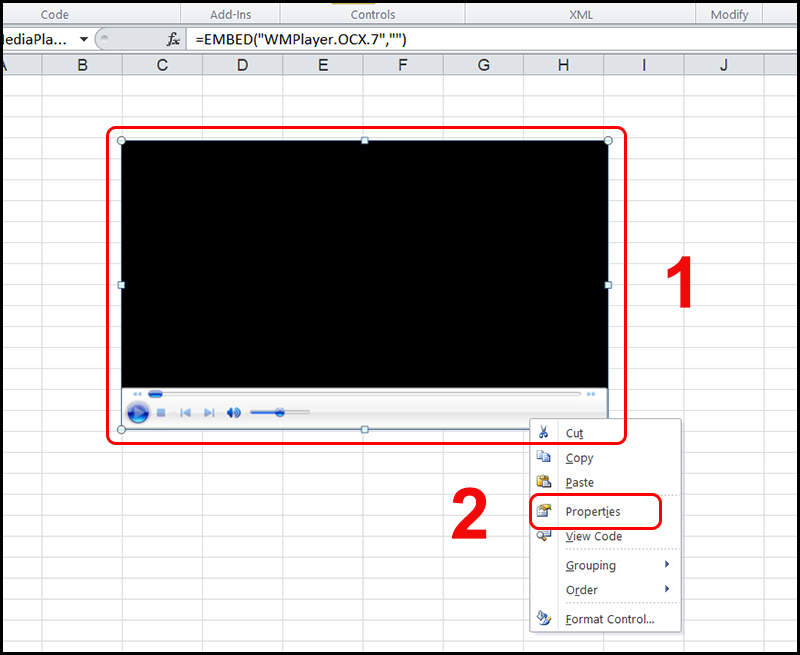Click the Controls ribbon group label

[x=373, y=15]
